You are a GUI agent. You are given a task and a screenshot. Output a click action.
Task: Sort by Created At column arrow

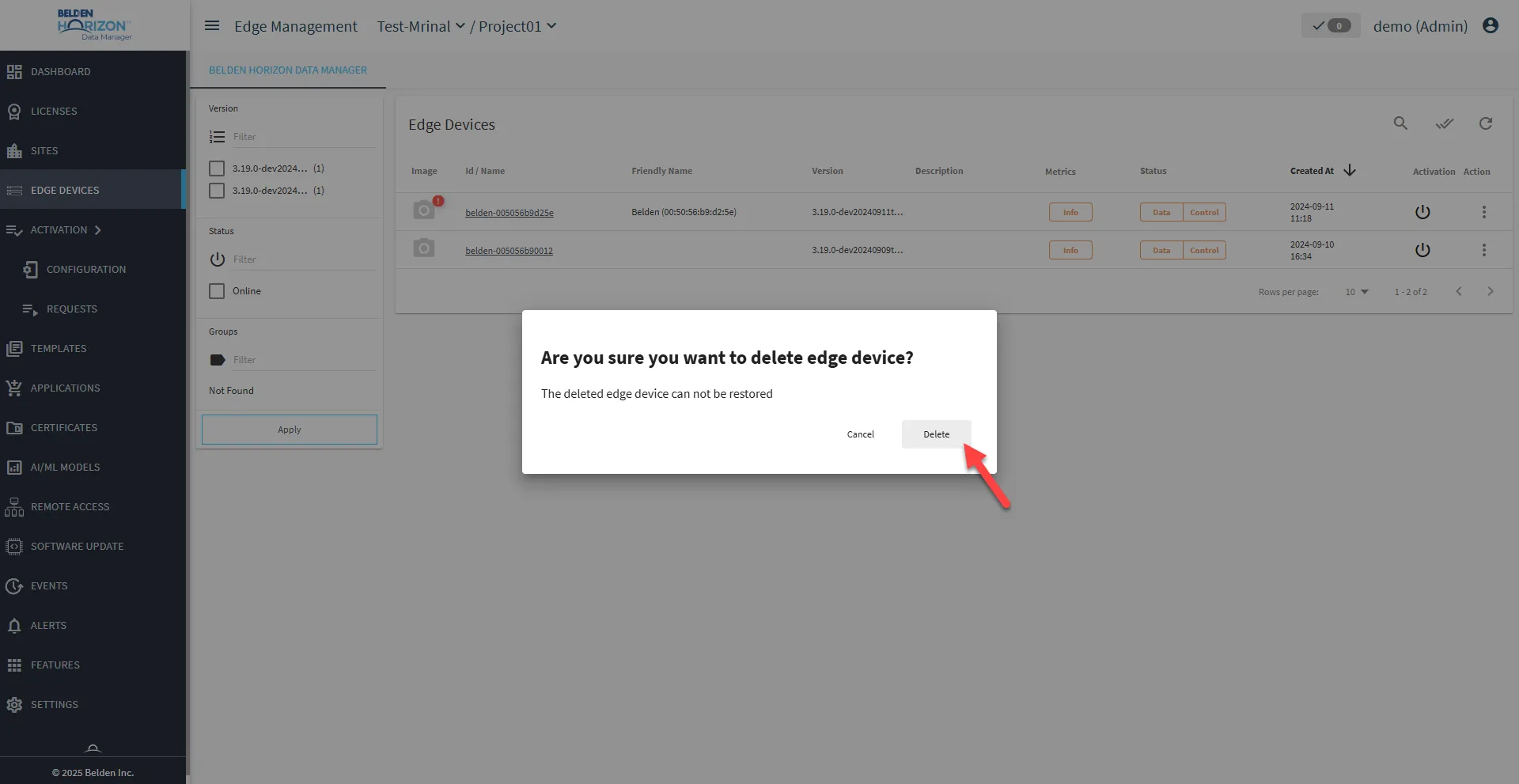point(1350,170)
